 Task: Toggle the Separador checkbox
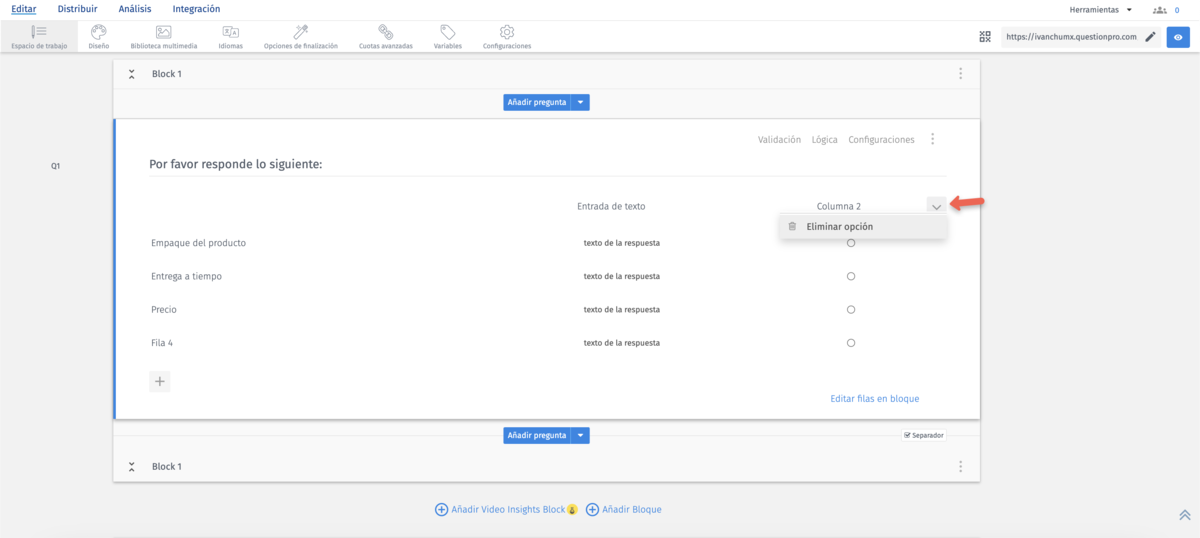(907, 435)
